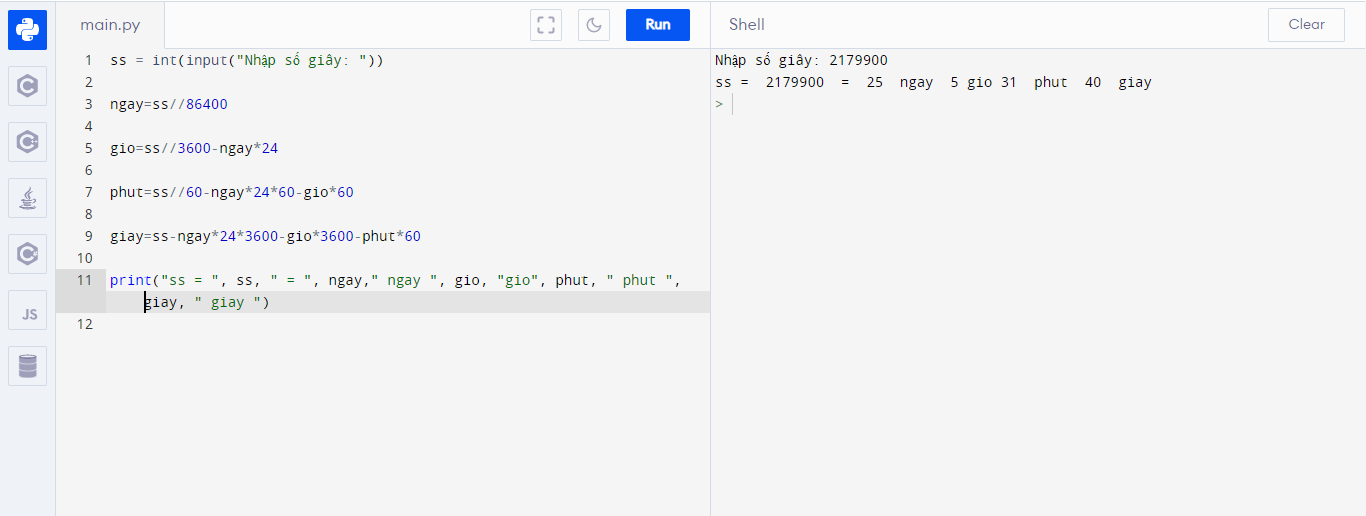The image size is (1366, 516).
Task: Open the C# compiler icon
Action: pos(27,254)
